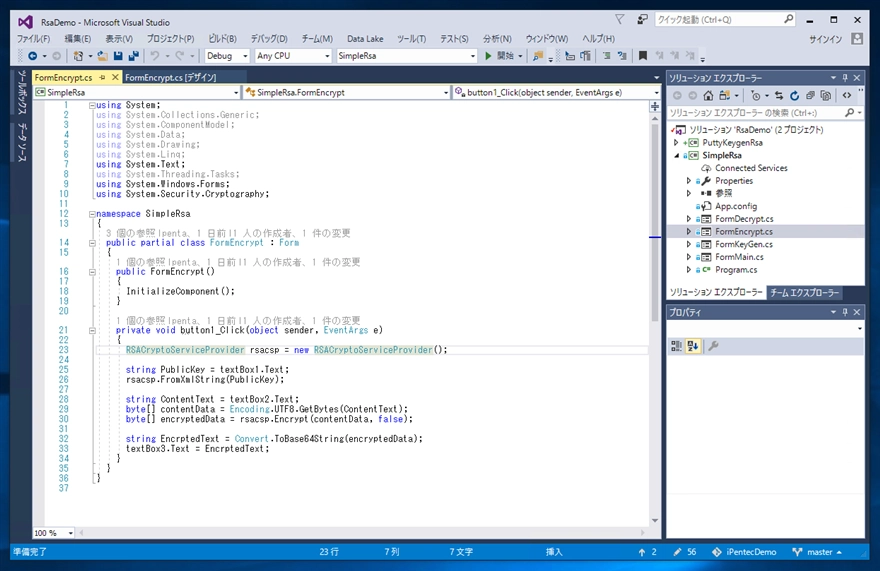
Task: Click the Redo arrow in the toolbar
Action: (180, 56)
